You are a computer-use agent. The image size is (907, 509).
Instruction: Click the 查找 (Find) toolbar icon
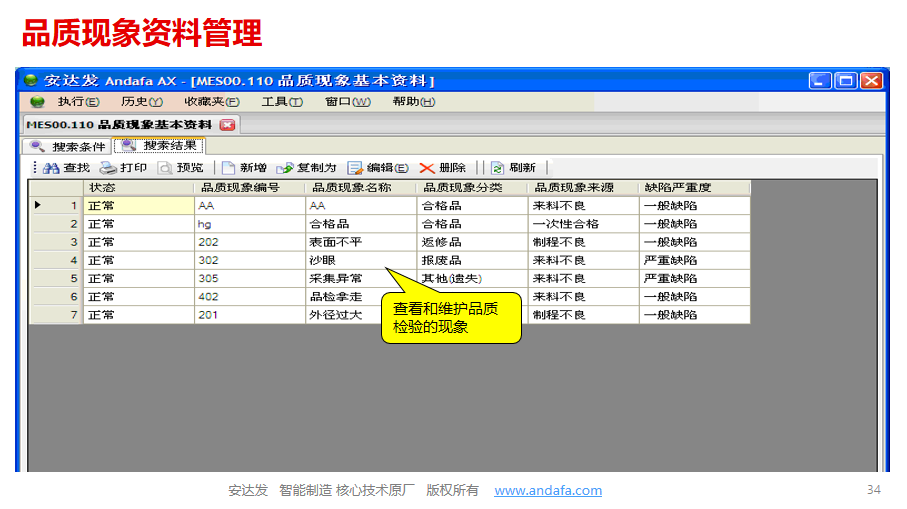51,168
